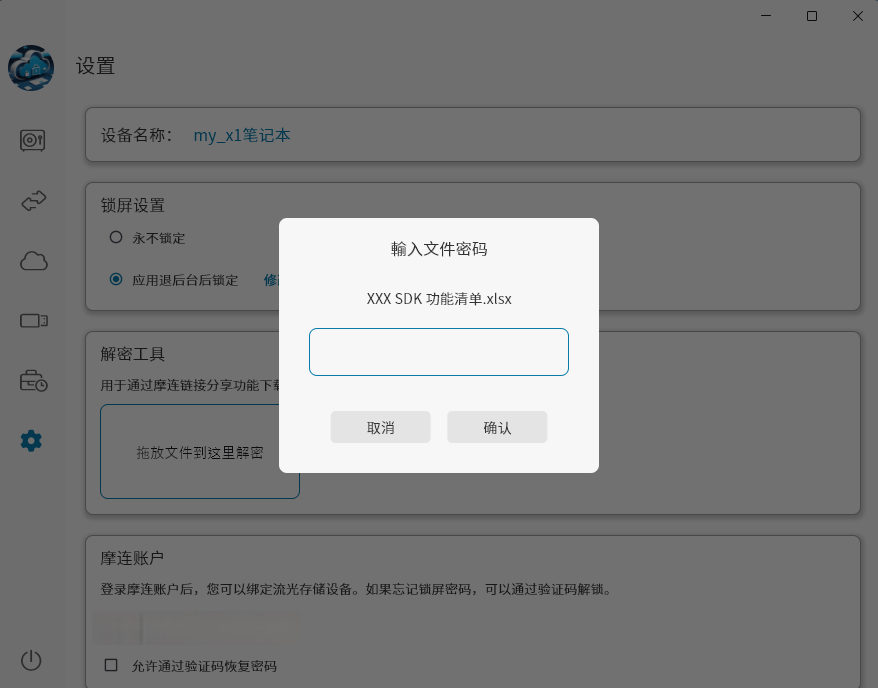
Task: Select the file transfer link icon in sidebar
Action: 31,200
